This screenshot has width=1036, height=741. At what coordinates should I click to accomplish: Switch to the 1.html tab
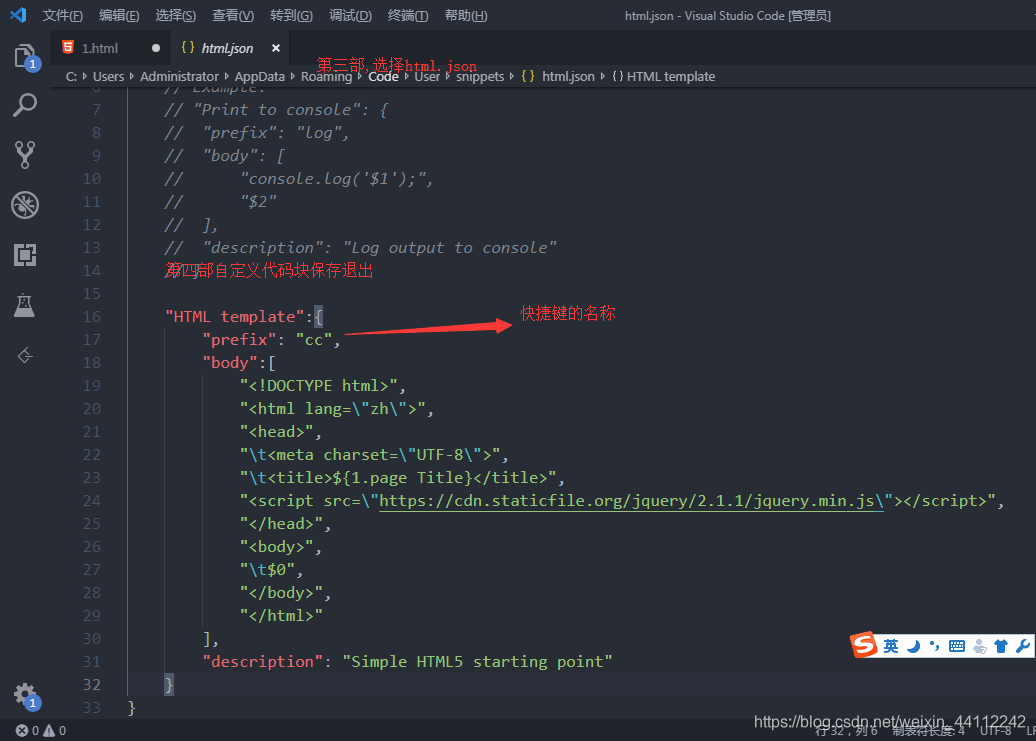tap(100, 48)
